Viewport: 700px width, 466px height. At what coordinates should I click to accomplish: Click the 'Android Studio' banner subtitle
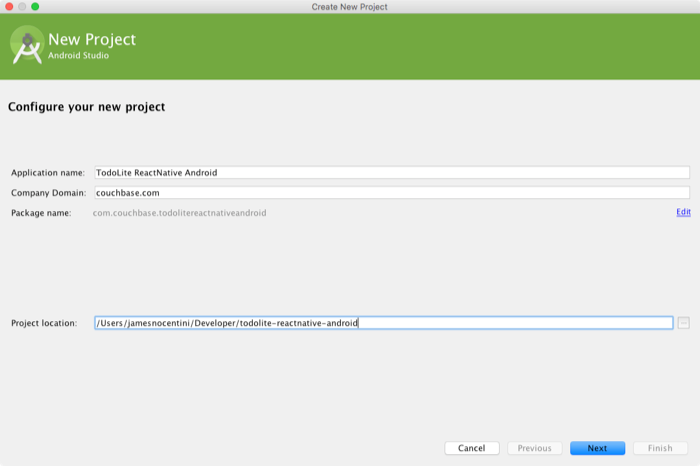79,55
